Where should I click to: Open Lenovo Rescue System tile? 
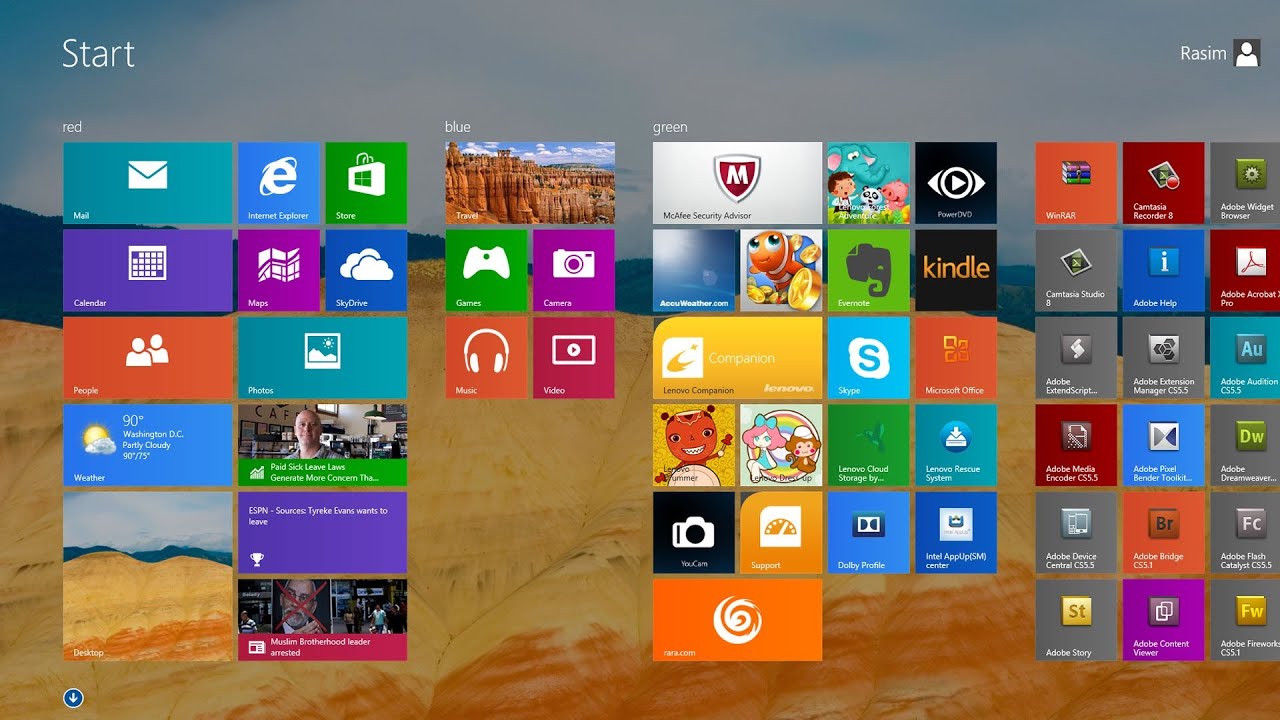956,445
